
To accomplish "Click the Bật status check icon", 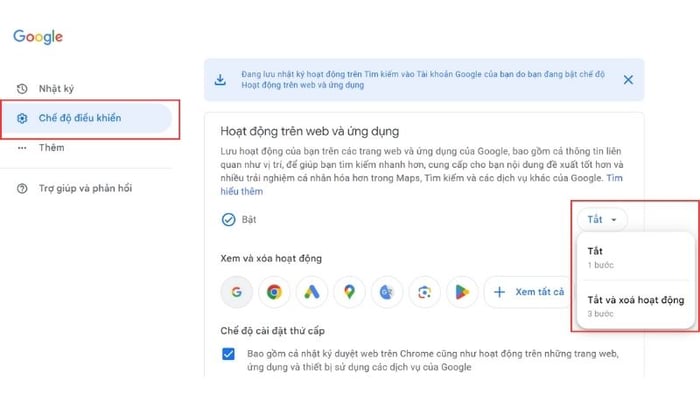I will click(x=228, y=220).
